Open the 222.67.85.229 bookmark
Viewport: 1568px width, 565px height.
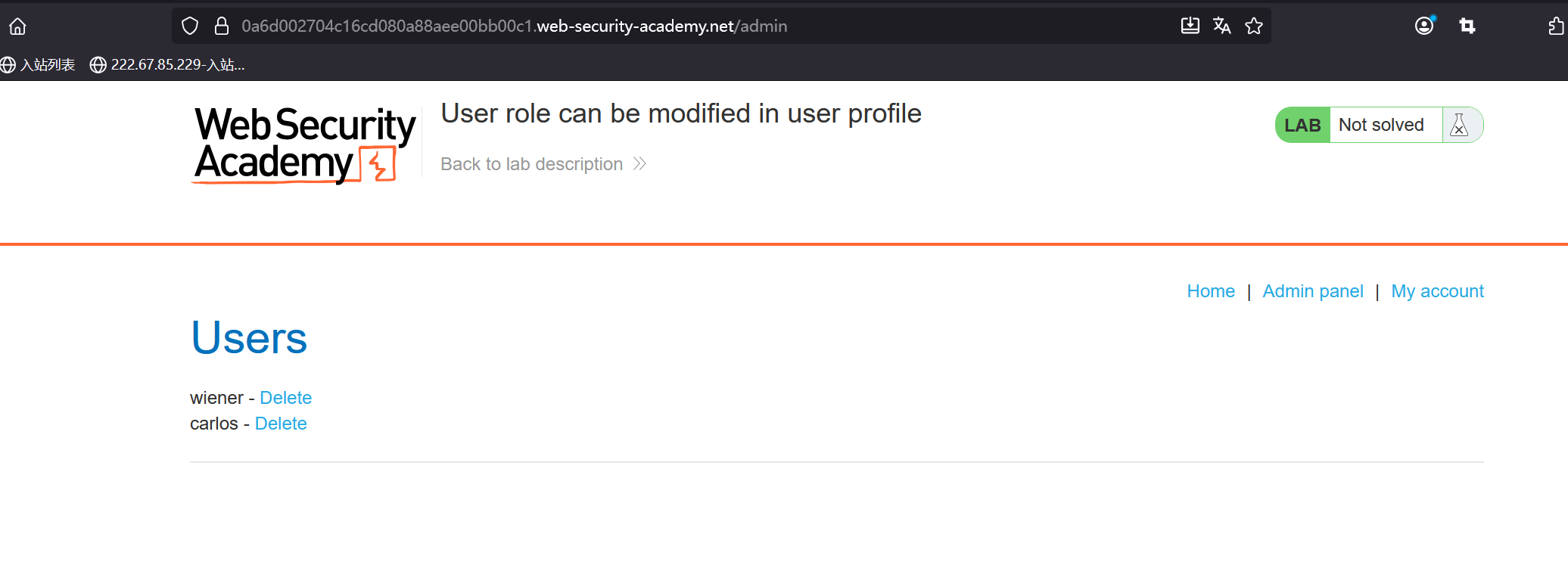pos(167,65)
